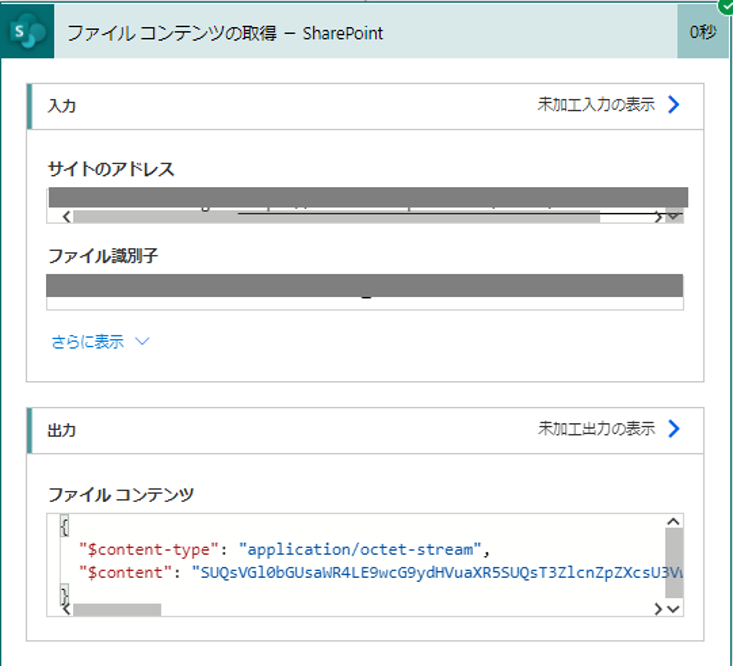Click left scroll arrow in サイトのアドレス field
The height and width of the screenshot is (666, 733).
[x=66, y=216]
